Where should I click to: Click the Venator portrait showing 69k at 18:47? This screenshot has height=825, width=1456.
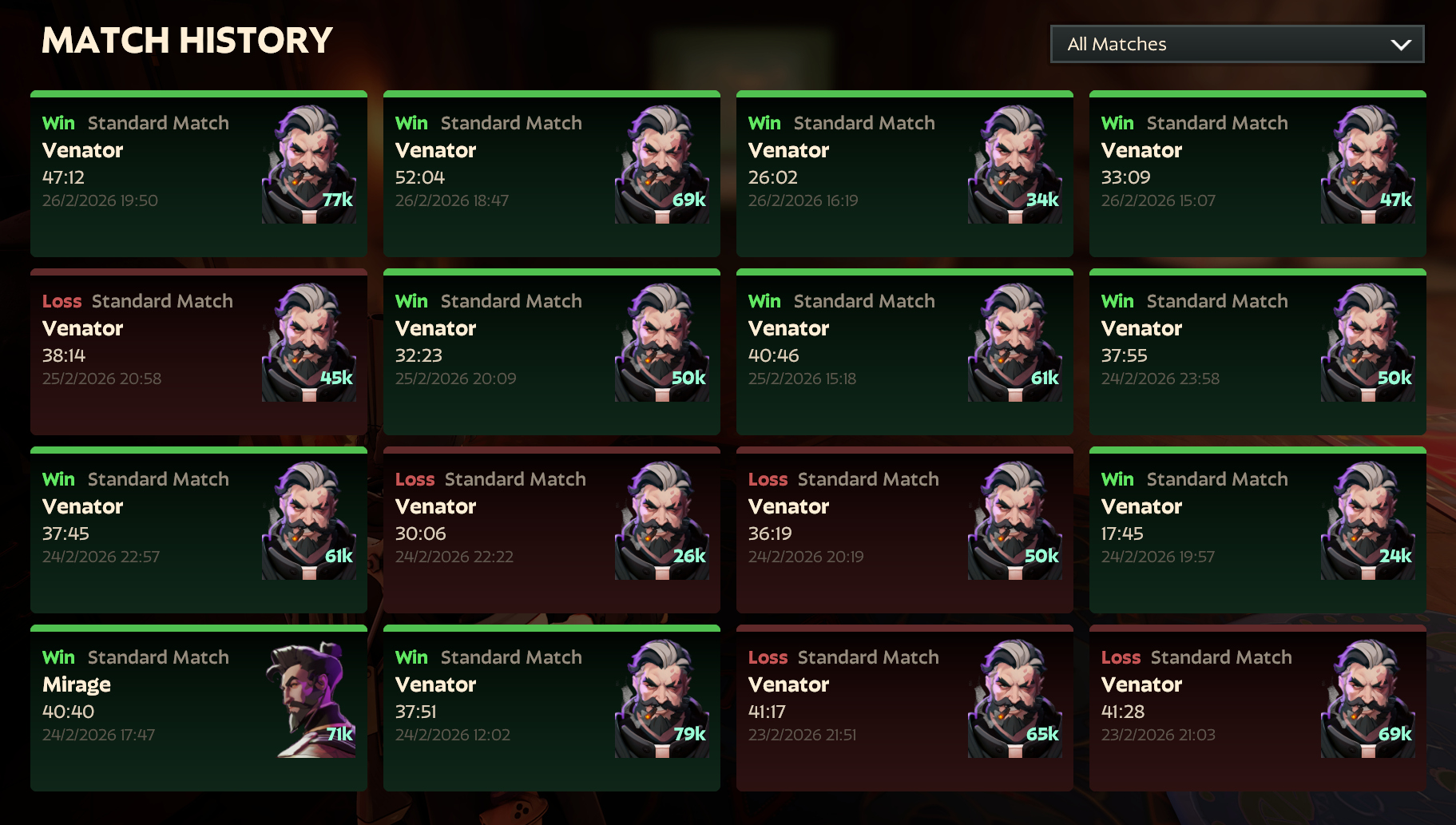click(x=662, y=165)
